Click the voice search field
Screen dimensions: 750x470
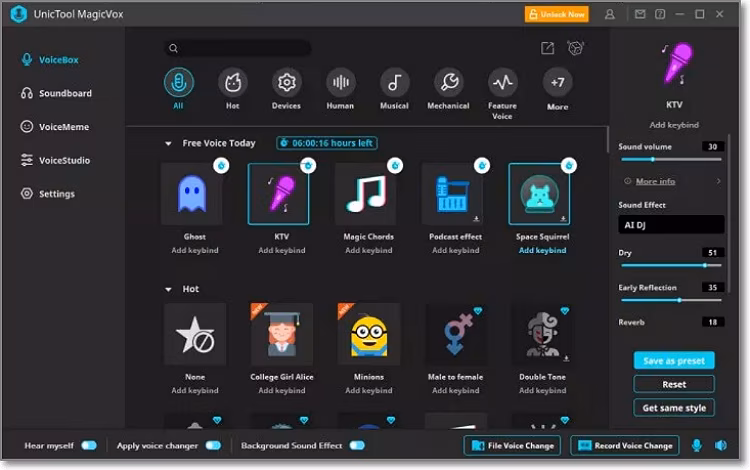click(238, 48)
